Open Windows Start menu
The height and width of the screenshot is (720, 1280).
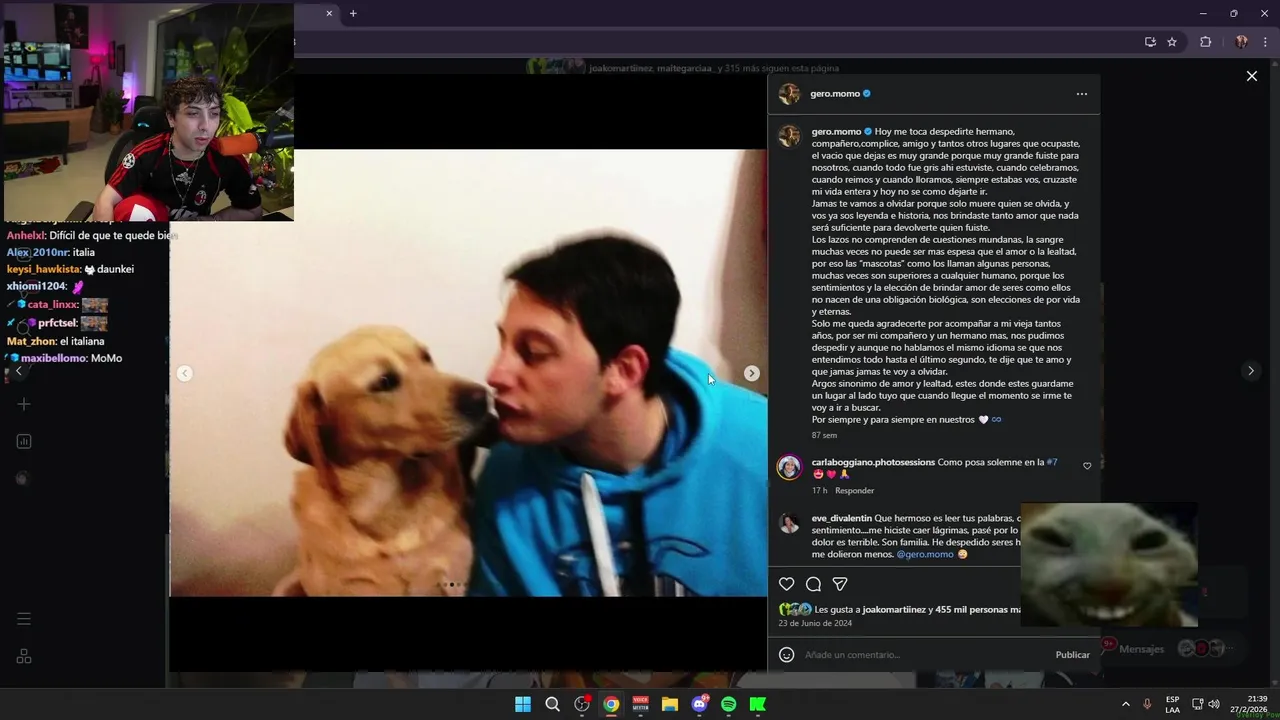pyautogui.click(x=522, y=704)
